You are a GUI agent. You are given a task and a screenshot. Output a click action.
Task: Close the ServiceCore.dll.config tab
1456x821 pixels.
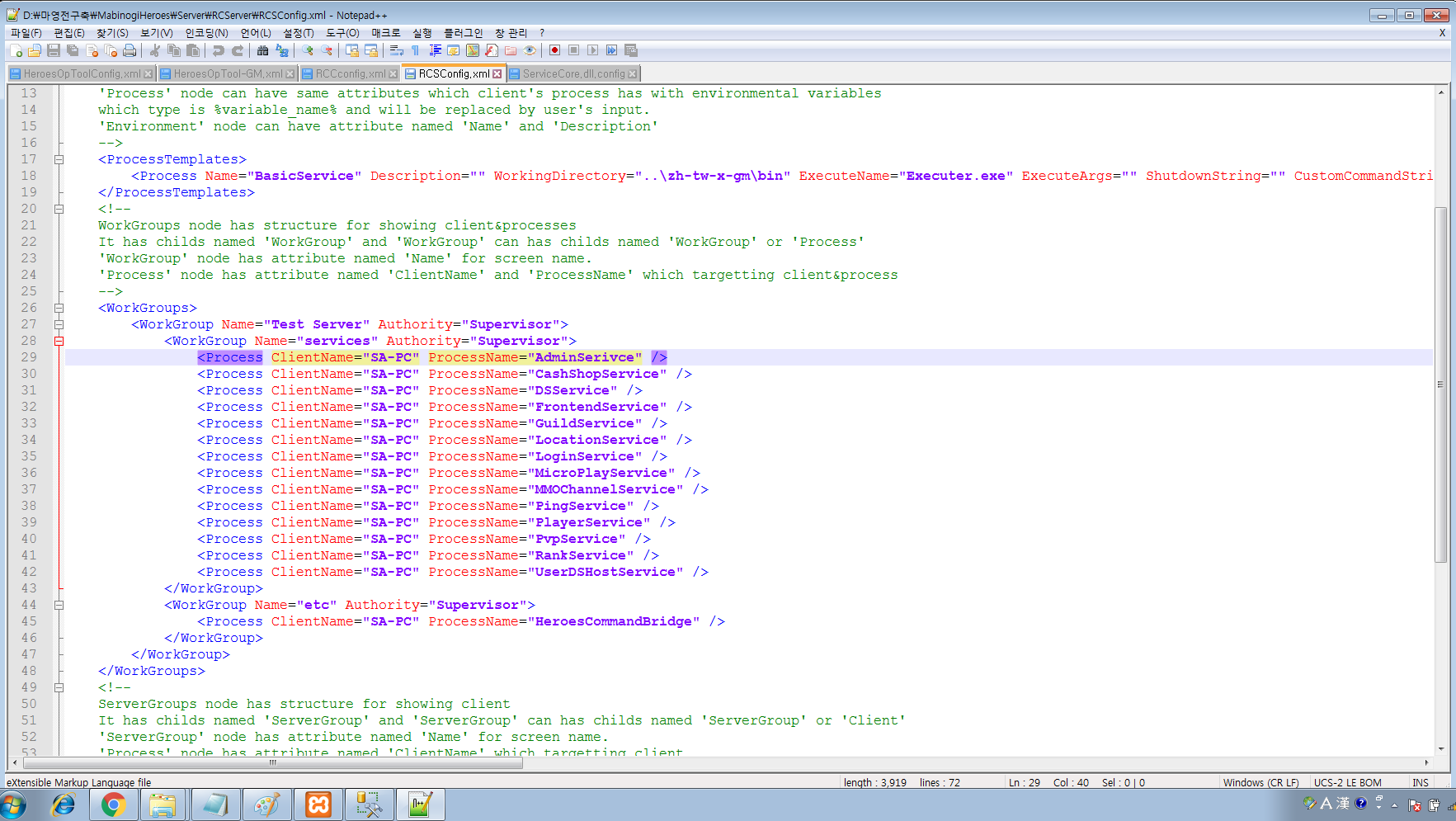pyautogui.click(x=633, y=74)
